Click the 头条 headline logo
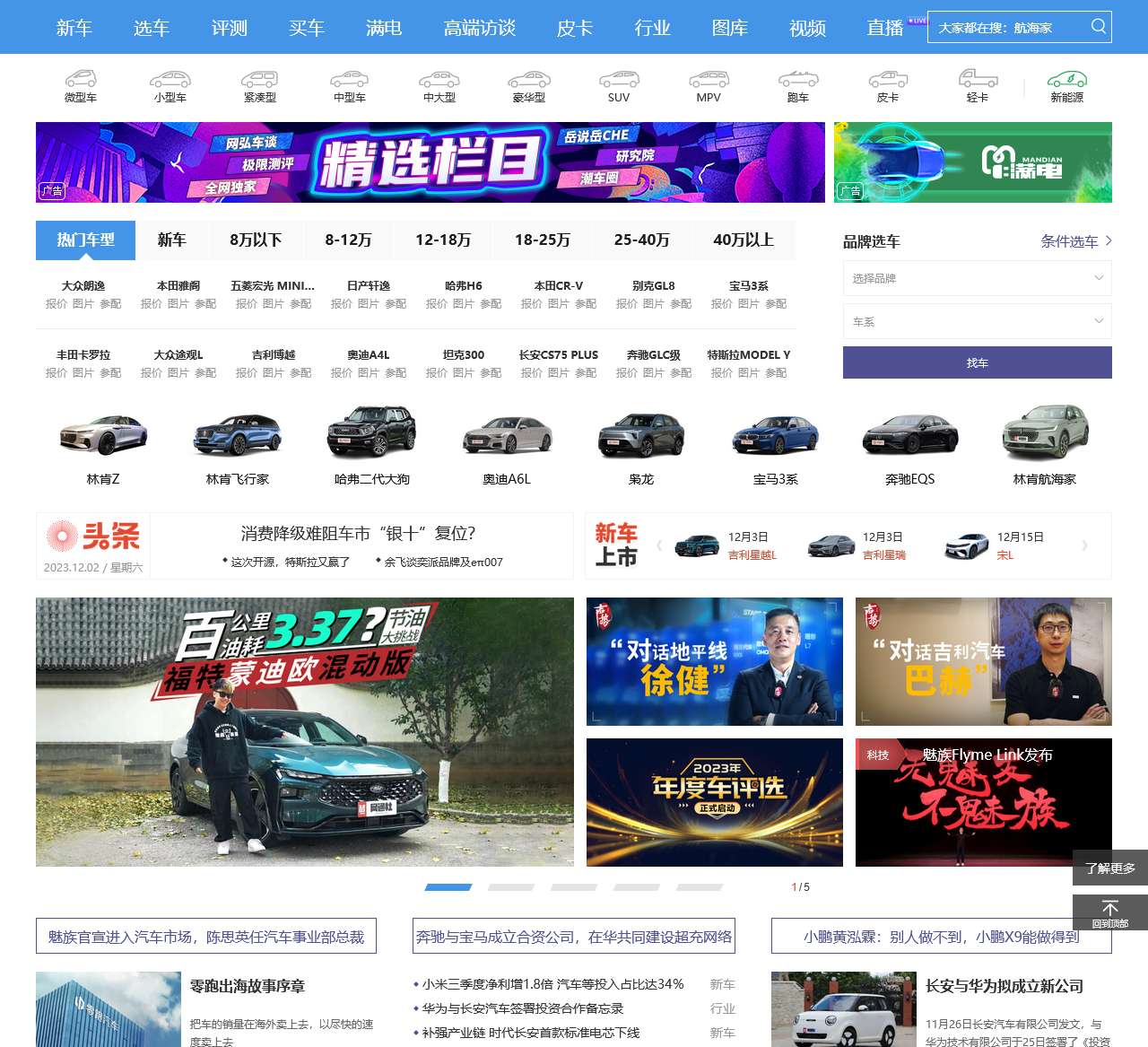The width and height of the screenshot is (1148, 1047). [x=93, y=536]
